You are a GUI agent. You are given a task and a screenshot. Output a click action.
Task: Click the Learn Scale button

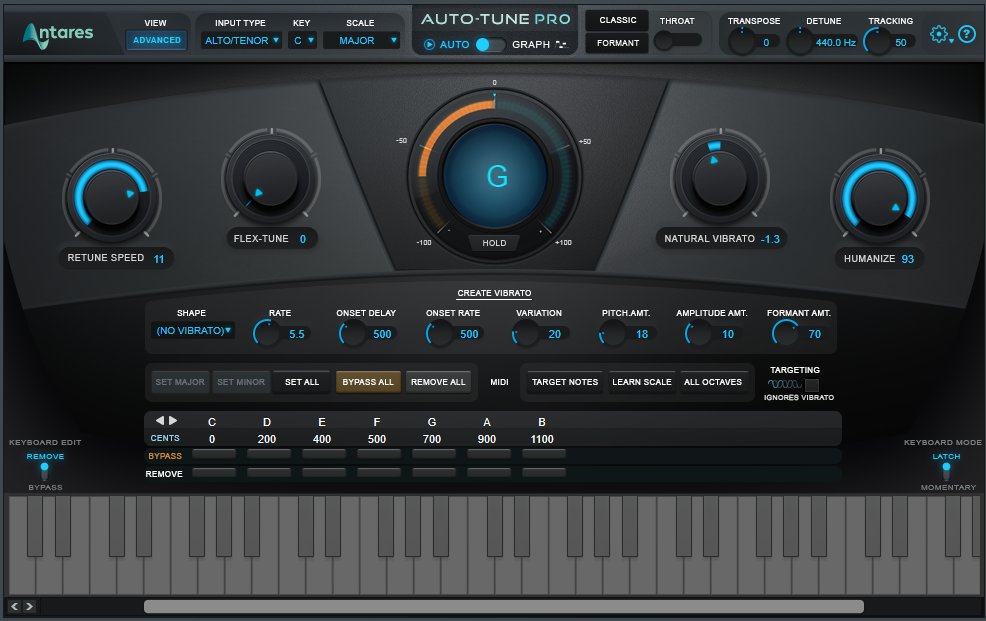[x=641, y=382]
